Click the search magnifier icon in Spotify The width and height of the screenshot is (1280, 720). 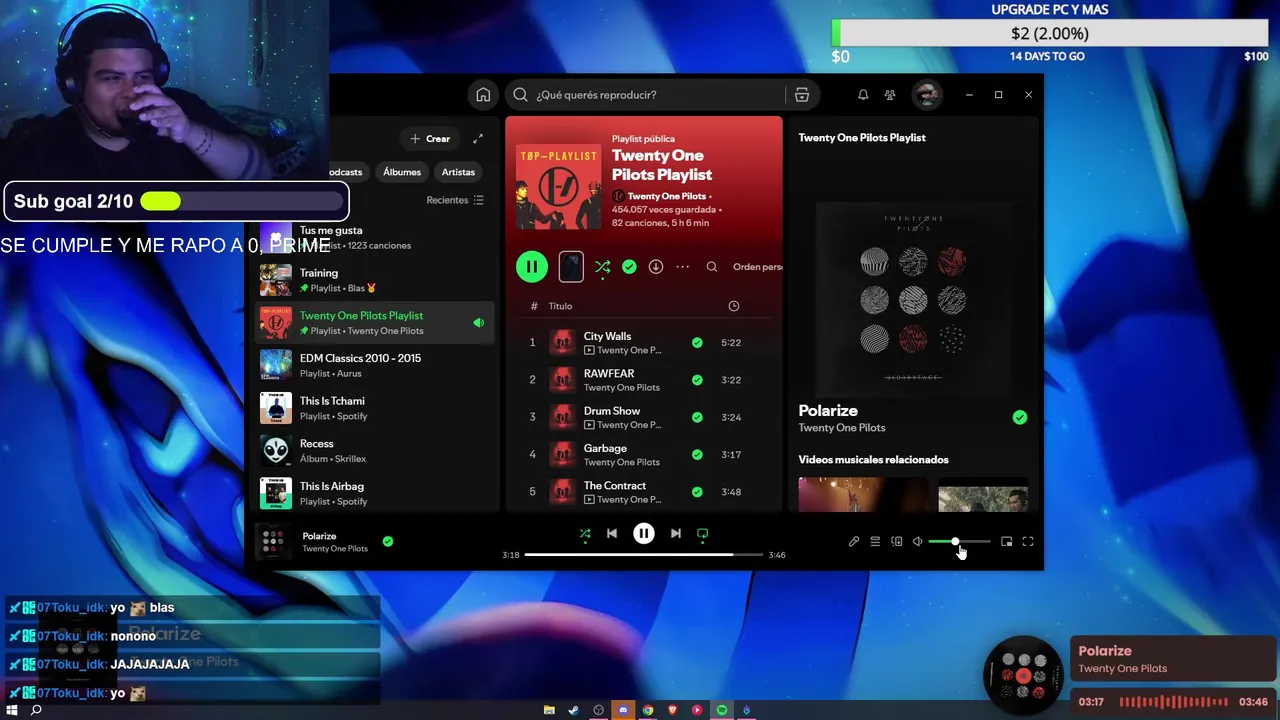[520, 95]
